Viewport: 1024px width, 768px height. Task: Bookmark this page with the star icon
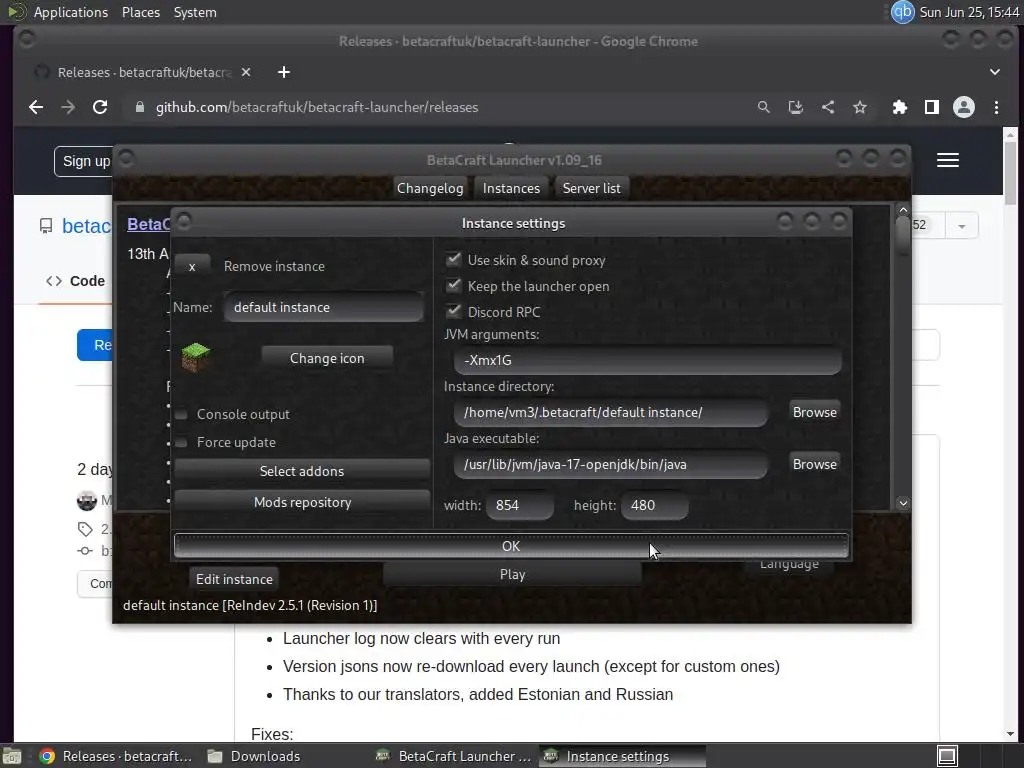[x=860, y=107]
